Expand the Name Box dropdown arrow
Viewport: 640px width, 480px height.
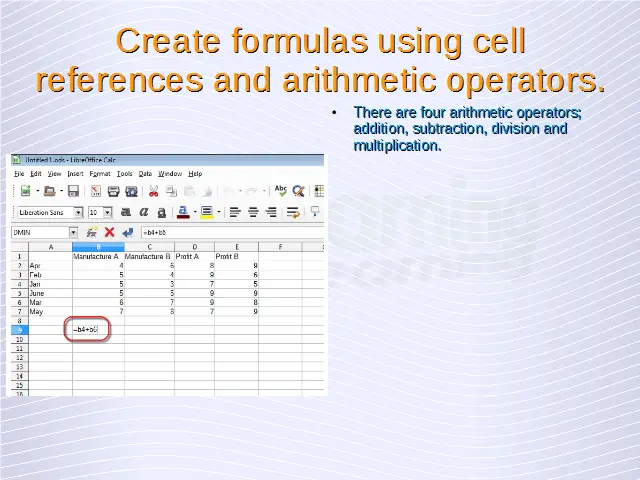[x=73, y=232]
